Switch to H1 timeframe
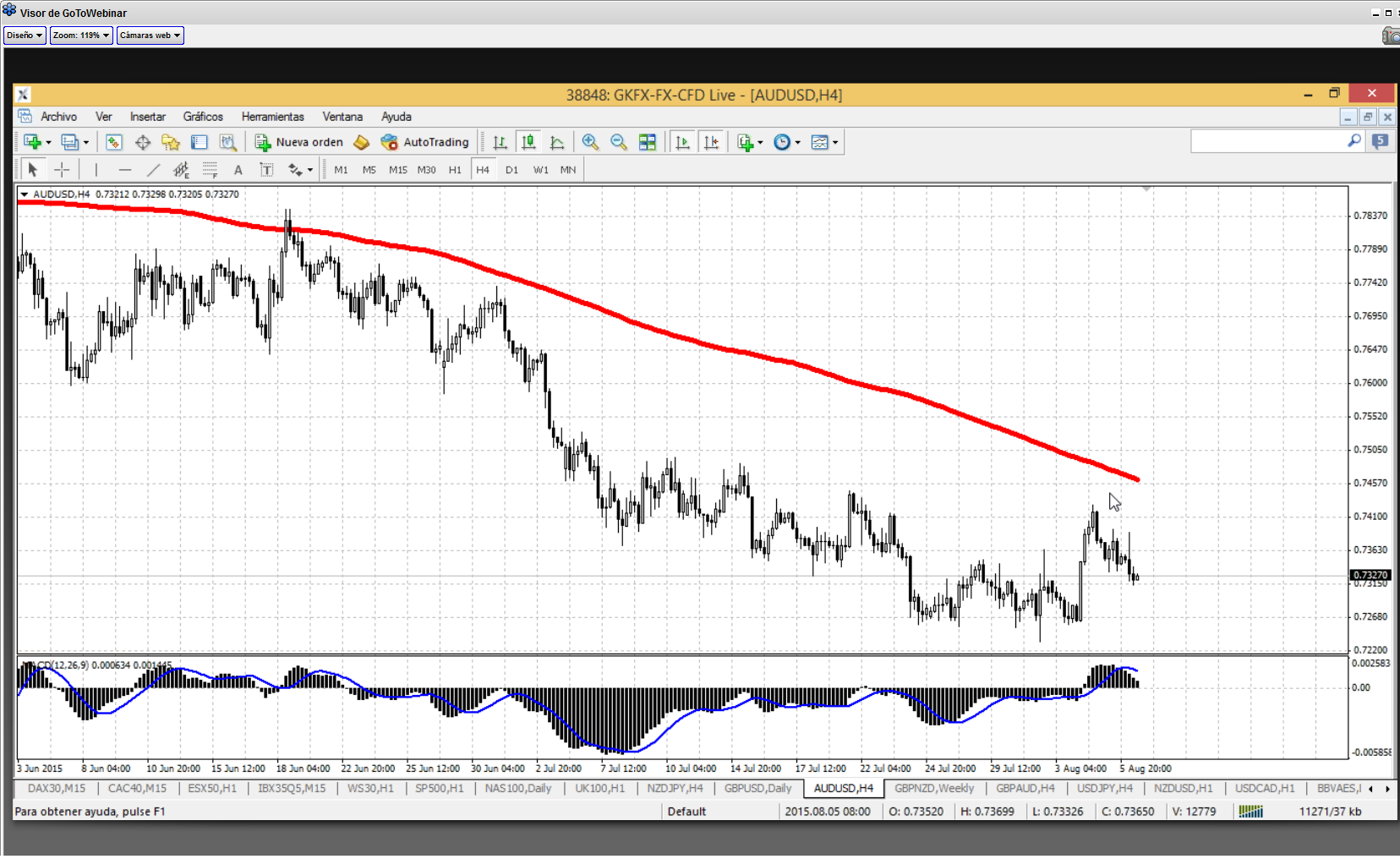The height and width of the screenshot is (859, 1400). pos(455,170)
